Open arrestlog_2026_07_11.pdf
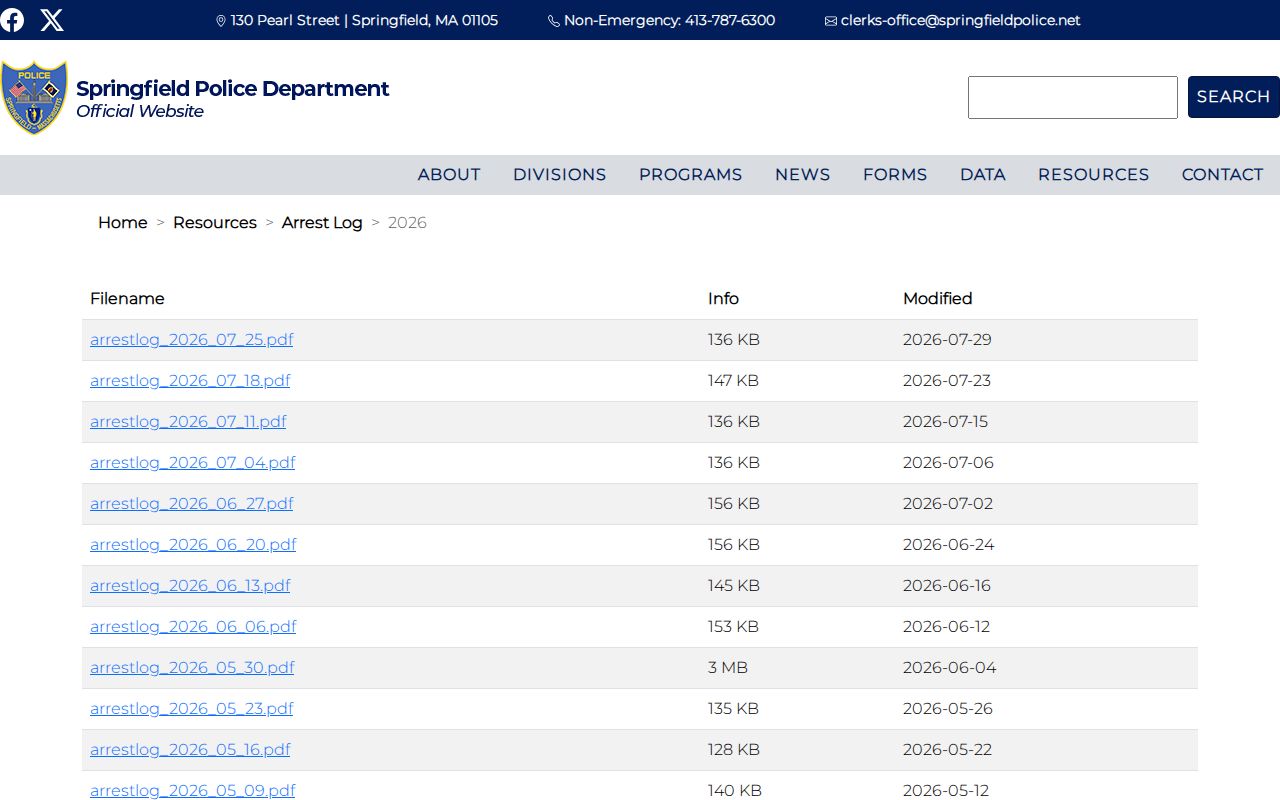This screenshot has width=1280, height=800. 188,422
